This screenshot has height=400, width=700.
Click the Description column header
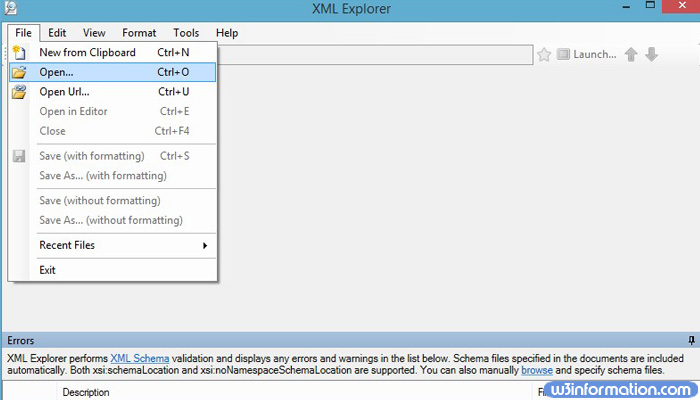point(86,392)
